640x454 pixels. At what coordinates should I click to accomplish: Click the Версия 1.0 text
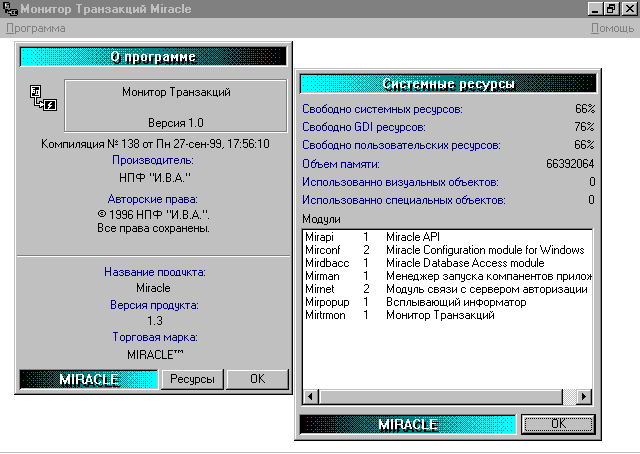pos(176,123)
